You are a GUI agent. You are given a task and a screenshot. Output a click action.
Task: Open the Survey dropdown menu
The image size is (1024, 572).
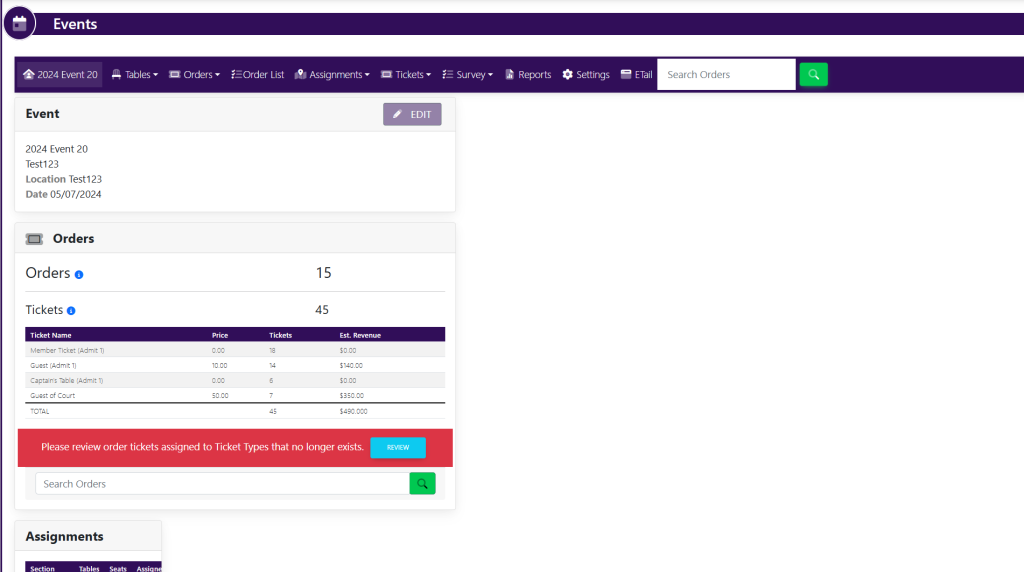coord(468,75)
